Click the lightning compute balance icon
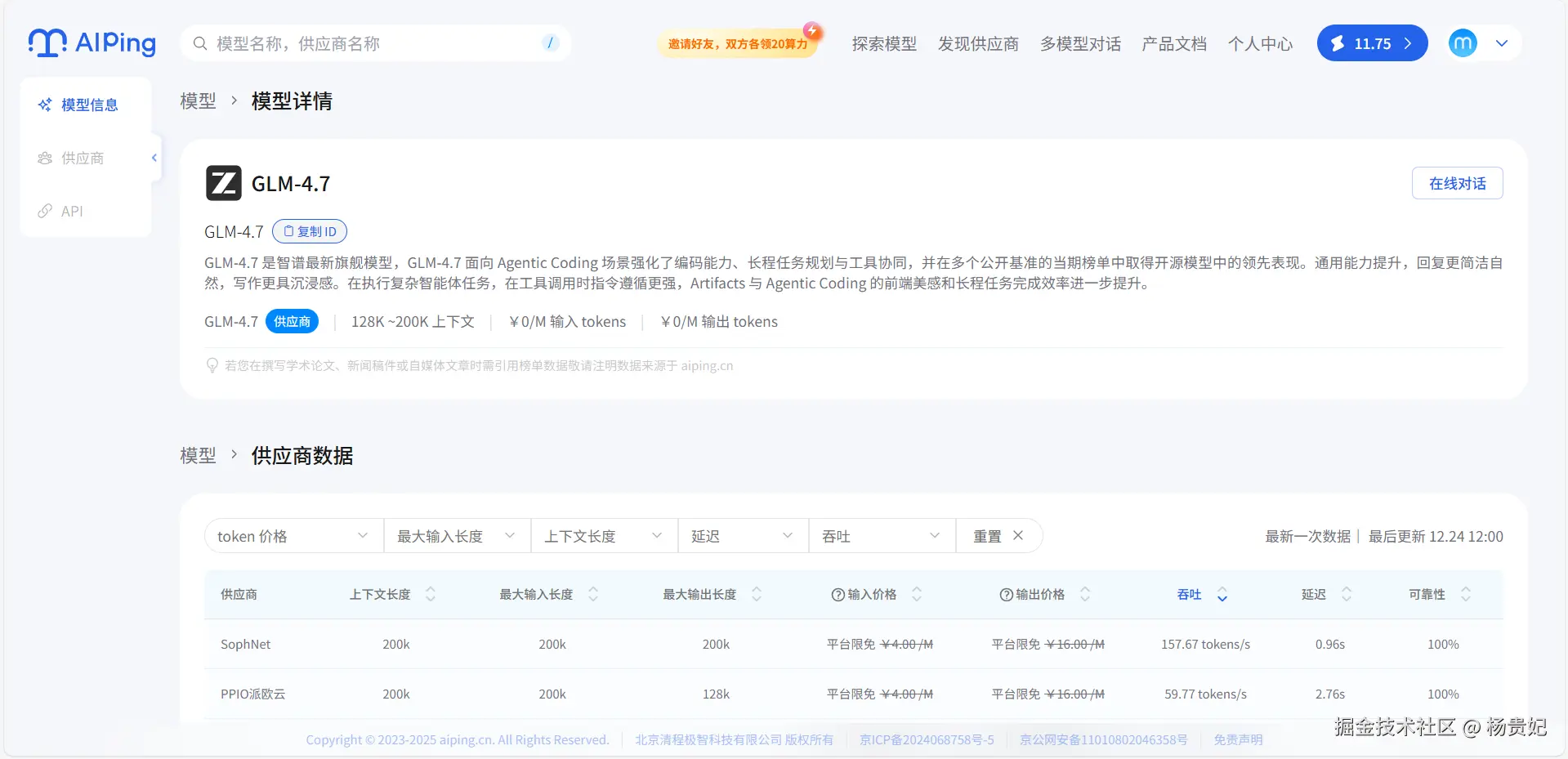This screenshot has height=759, width=1568. pos(1338,43)
